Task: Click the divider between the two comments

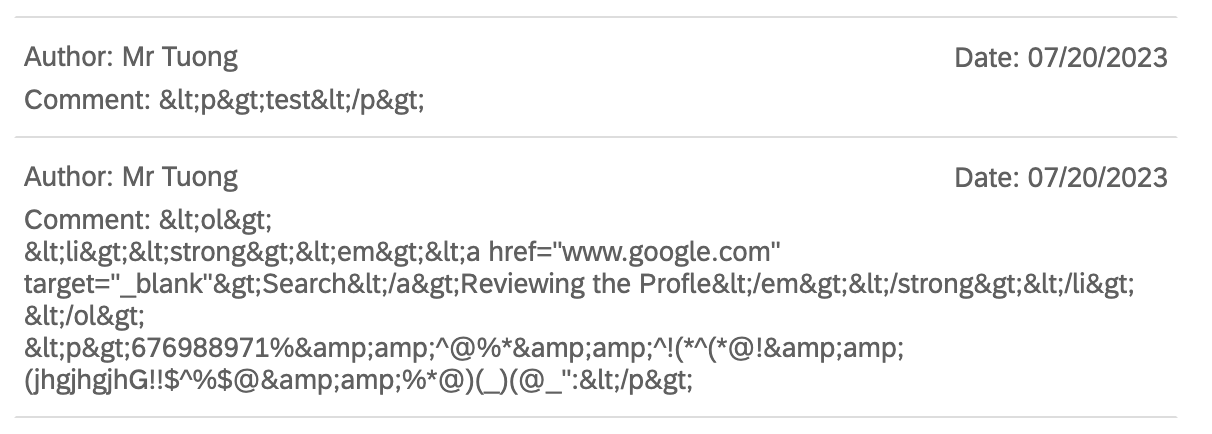Action: 598,137
